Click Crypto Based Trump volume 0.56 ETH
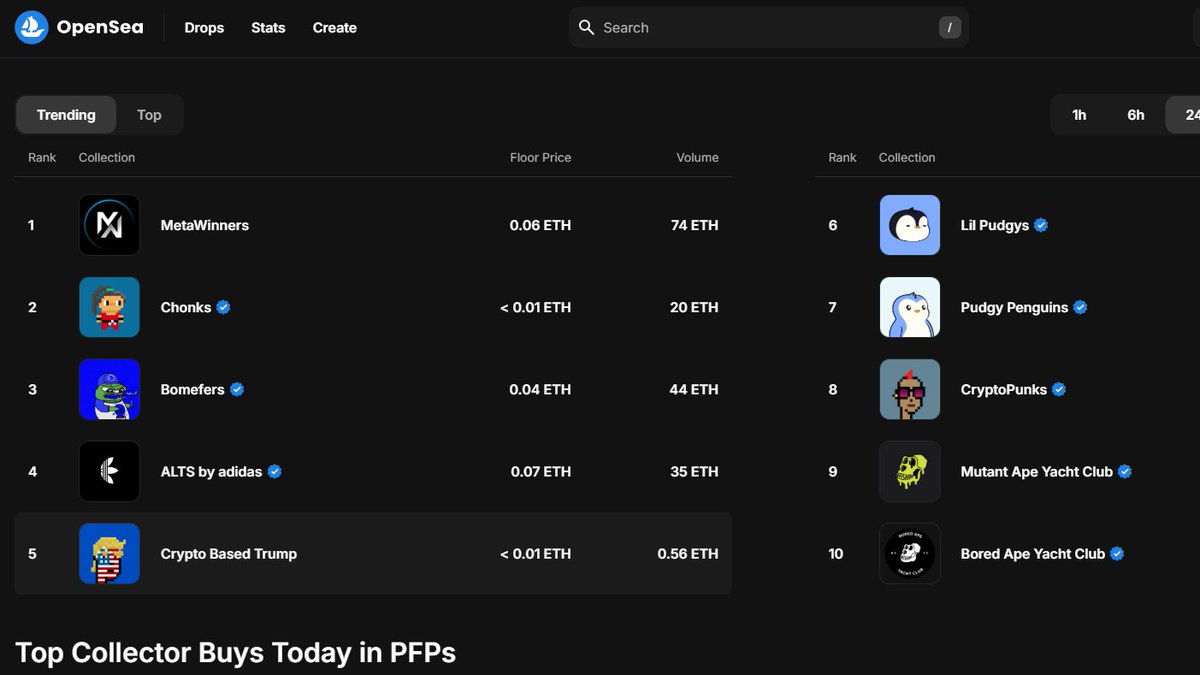This screenshot has width=1200, height=675. tap(688, 553)
